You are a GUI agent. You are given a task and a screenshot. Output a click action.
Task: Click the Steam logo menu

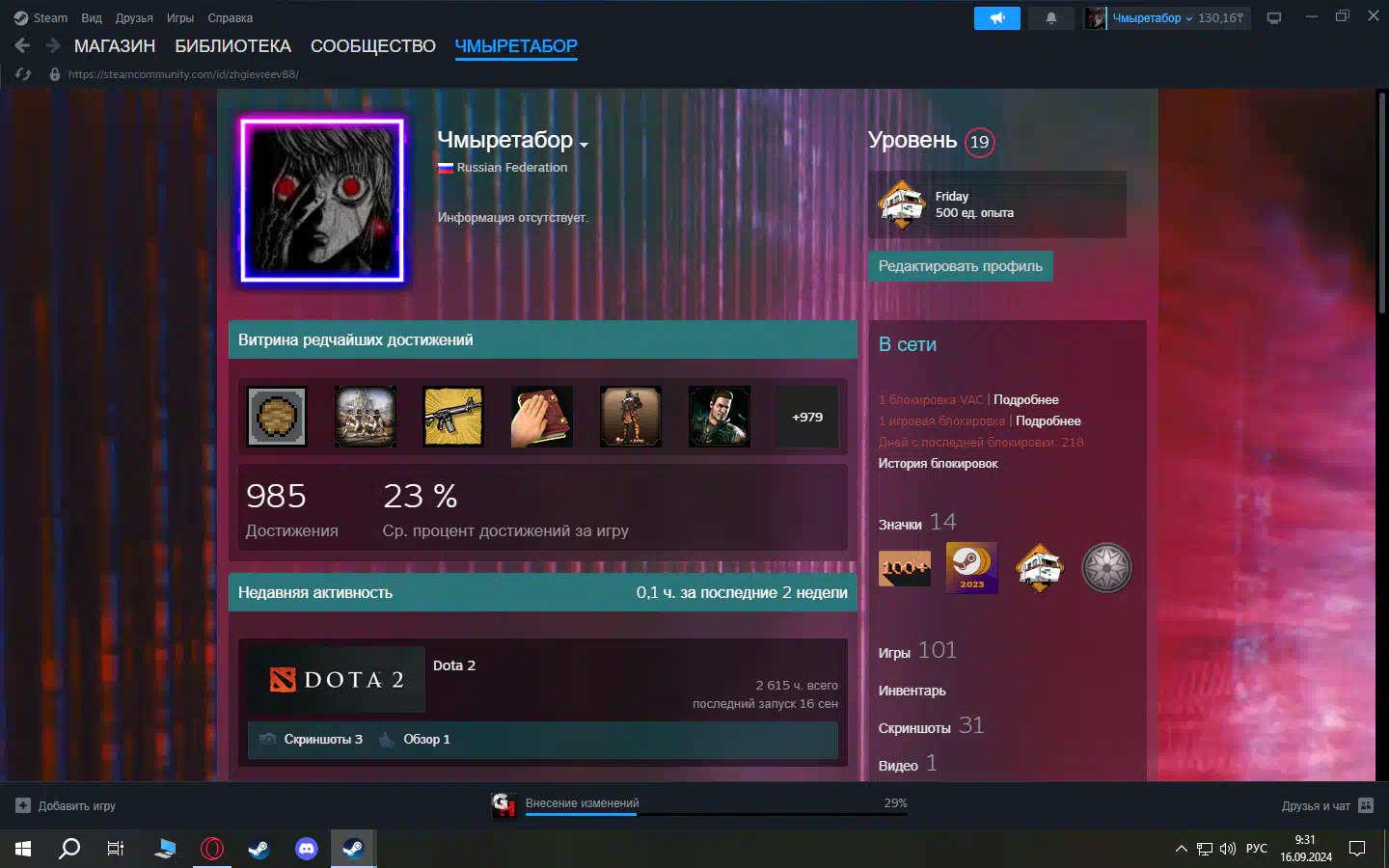click(41, 17)
